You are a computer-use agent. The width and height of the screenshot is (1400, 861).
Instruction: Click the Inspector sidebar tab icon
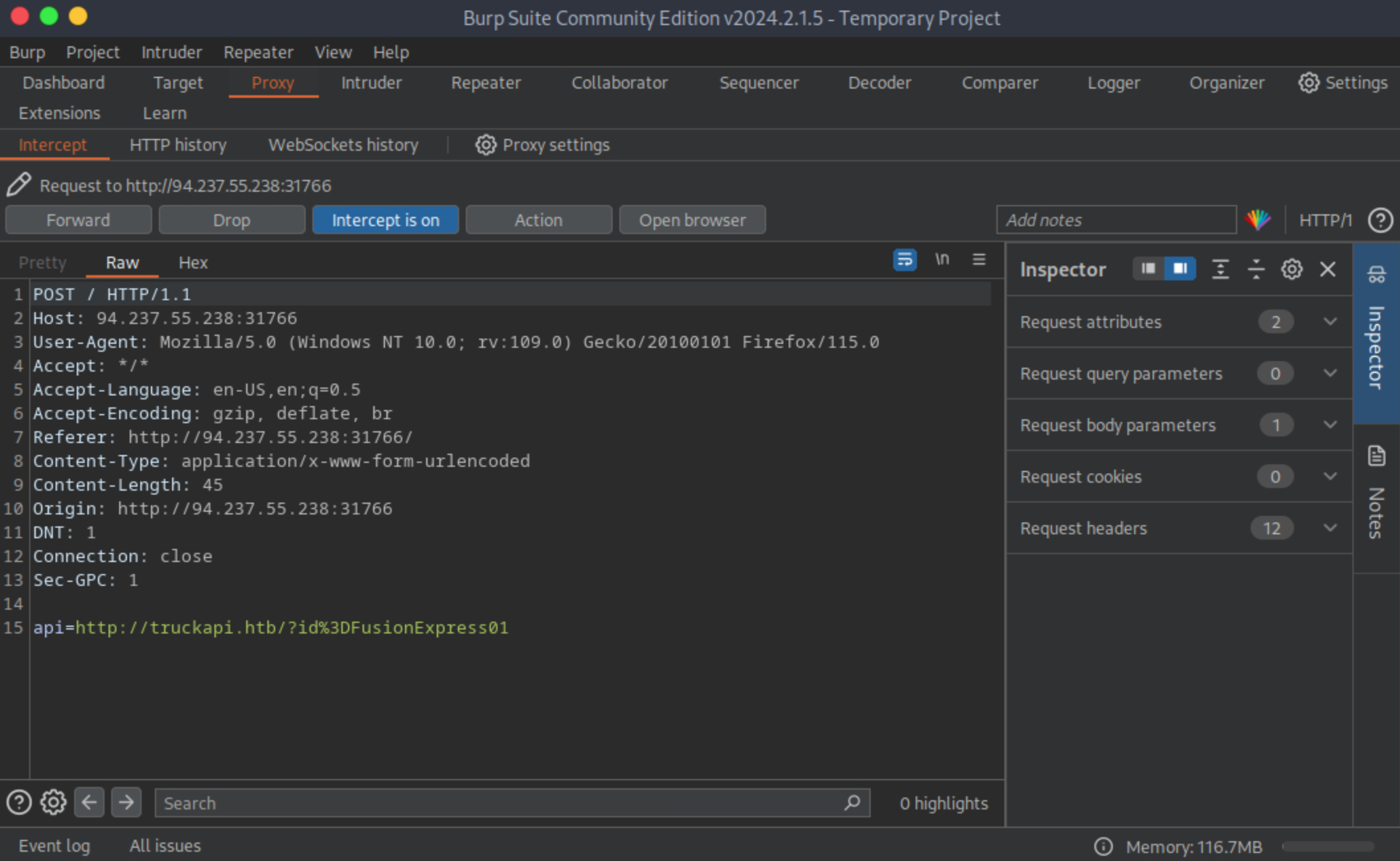click(x=1377, y=274)
